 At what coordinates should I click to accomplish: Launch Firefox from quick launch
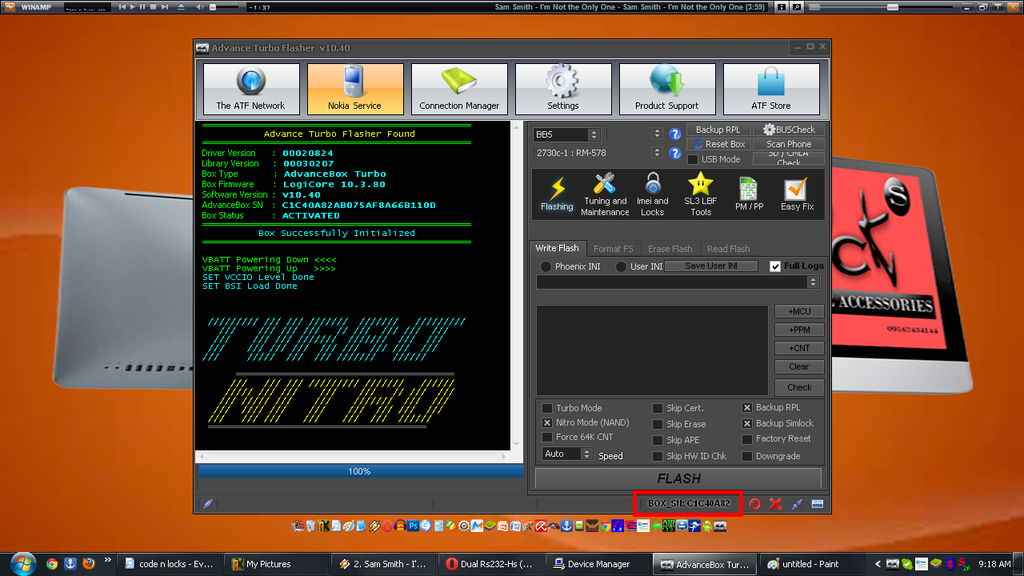click(88, 564)
